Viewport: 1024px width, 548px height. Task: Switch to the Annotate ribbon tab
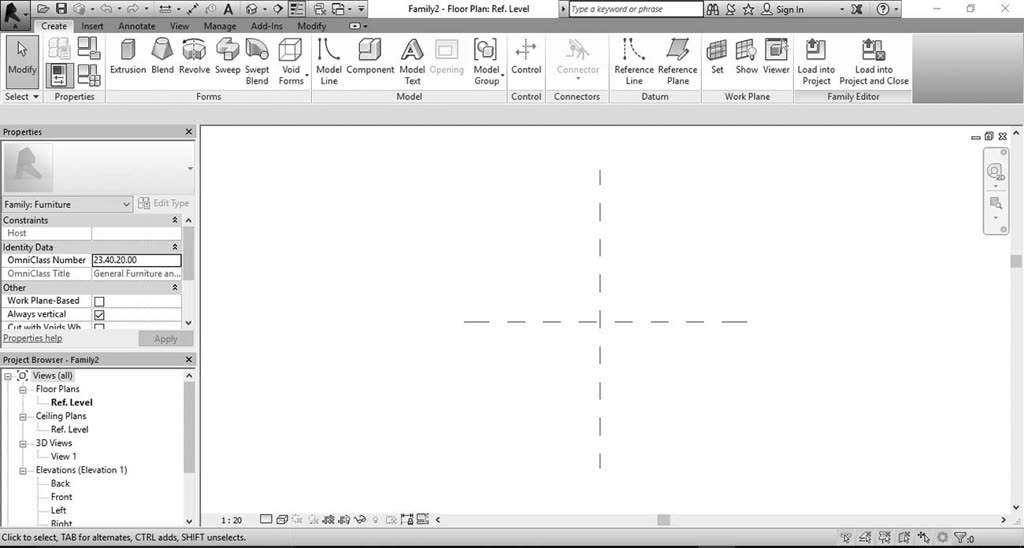pyautogui.click(x=136, y=26)
